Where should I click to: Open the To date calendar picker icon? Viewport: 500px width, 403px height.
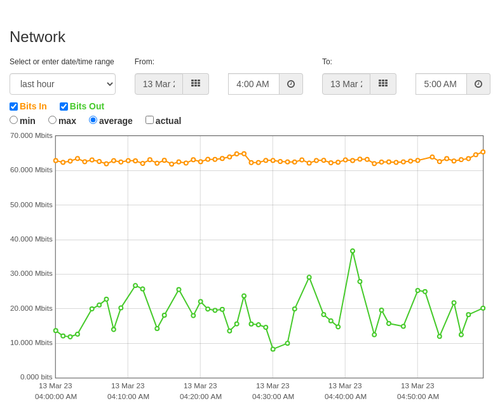pos(383,84)
